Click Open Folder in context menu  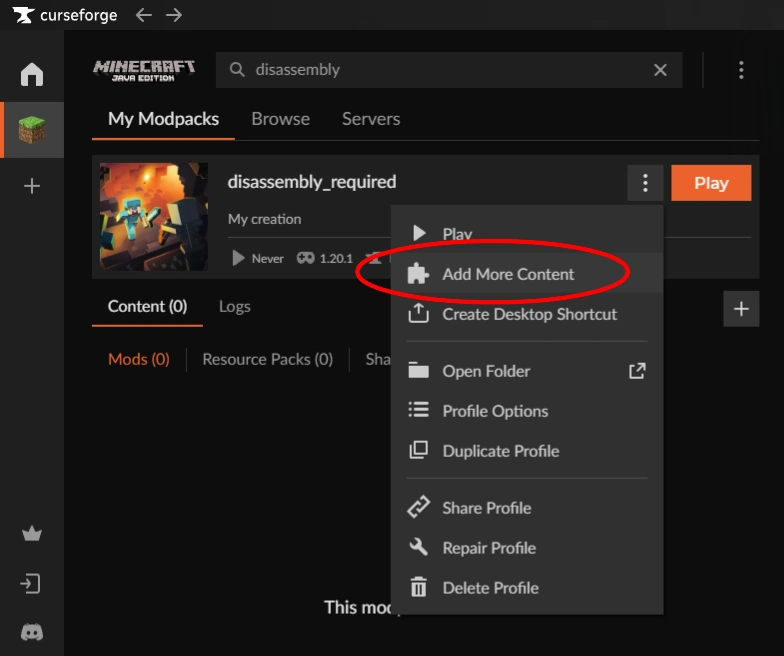[x=486, y=371]
